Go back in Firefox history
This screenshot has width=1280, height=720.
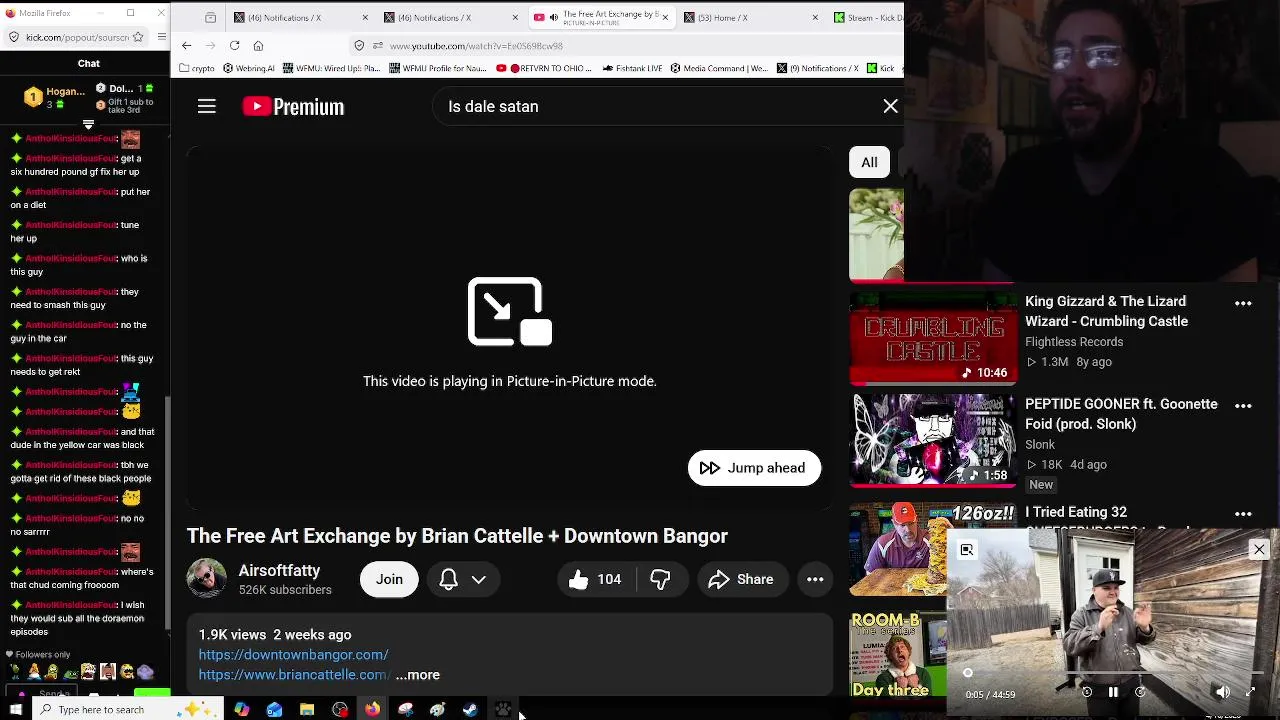[186, 45]
